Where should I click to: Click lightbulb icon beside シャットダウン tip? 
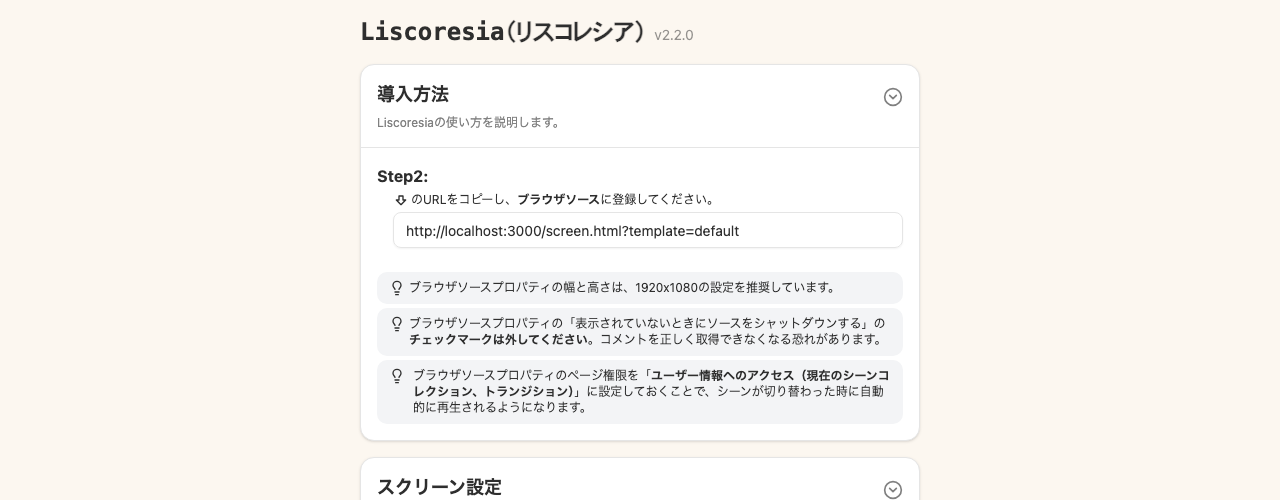397,324
